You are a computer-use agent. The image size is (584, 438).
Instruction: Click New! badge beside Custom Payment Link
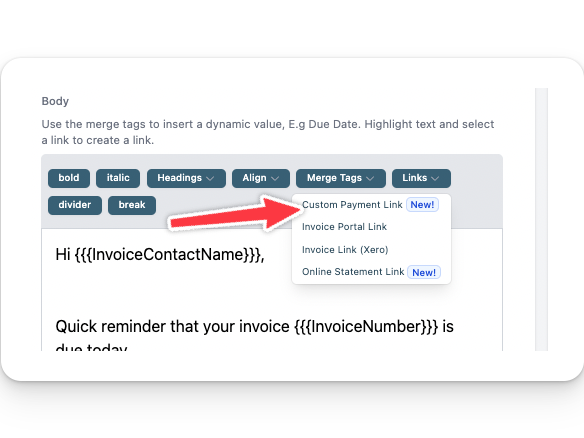pos(422,205)
